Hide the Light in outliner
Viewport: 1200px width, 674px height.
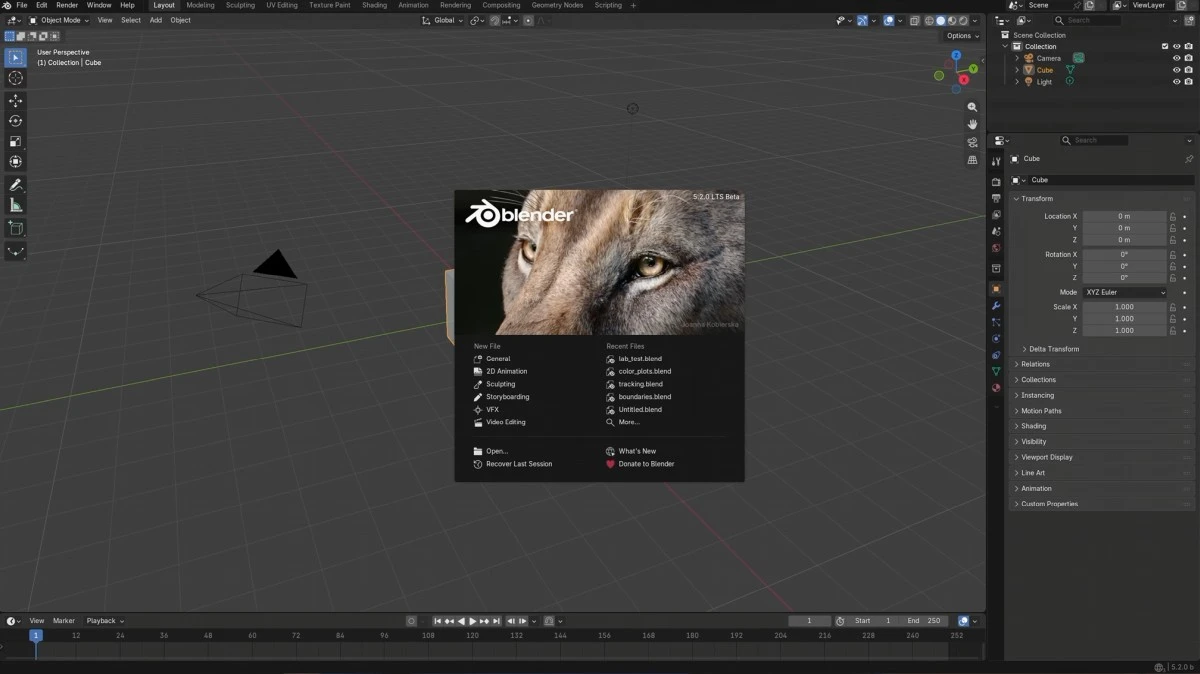(x=1176, y=82)
